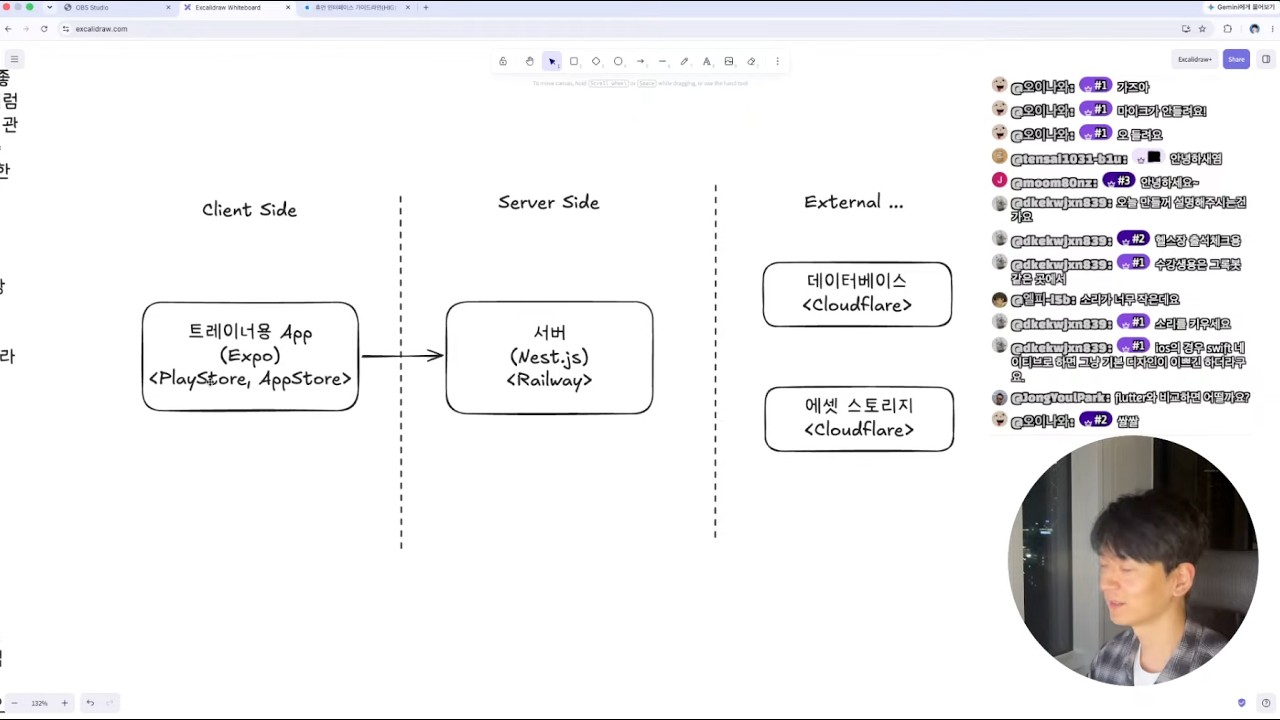Select the Selection arrow tool
1280x720 pixels.
pos(552,61)
